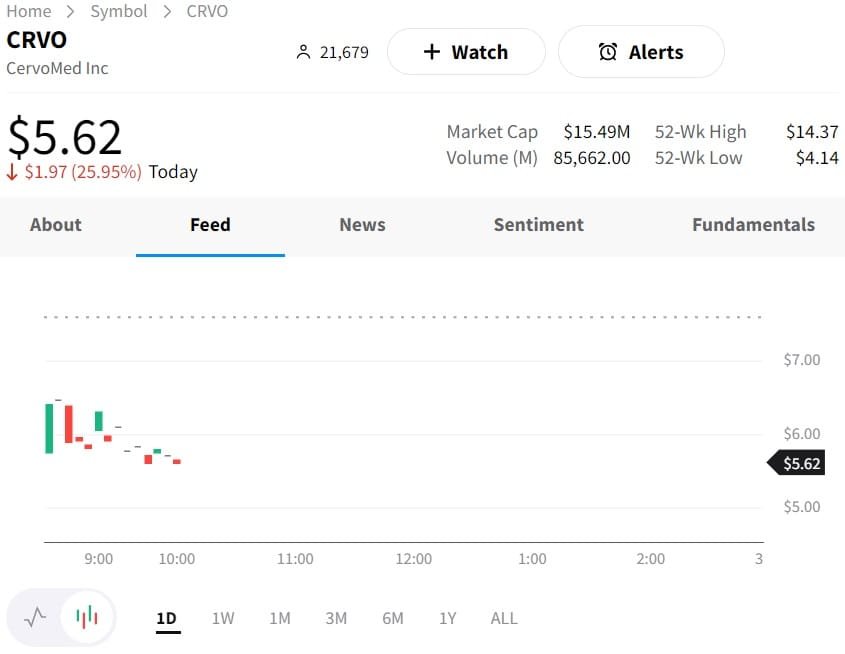View the Fundamentals tab
The height and width of the screenshot is (654, 845).
pos(753,225)
